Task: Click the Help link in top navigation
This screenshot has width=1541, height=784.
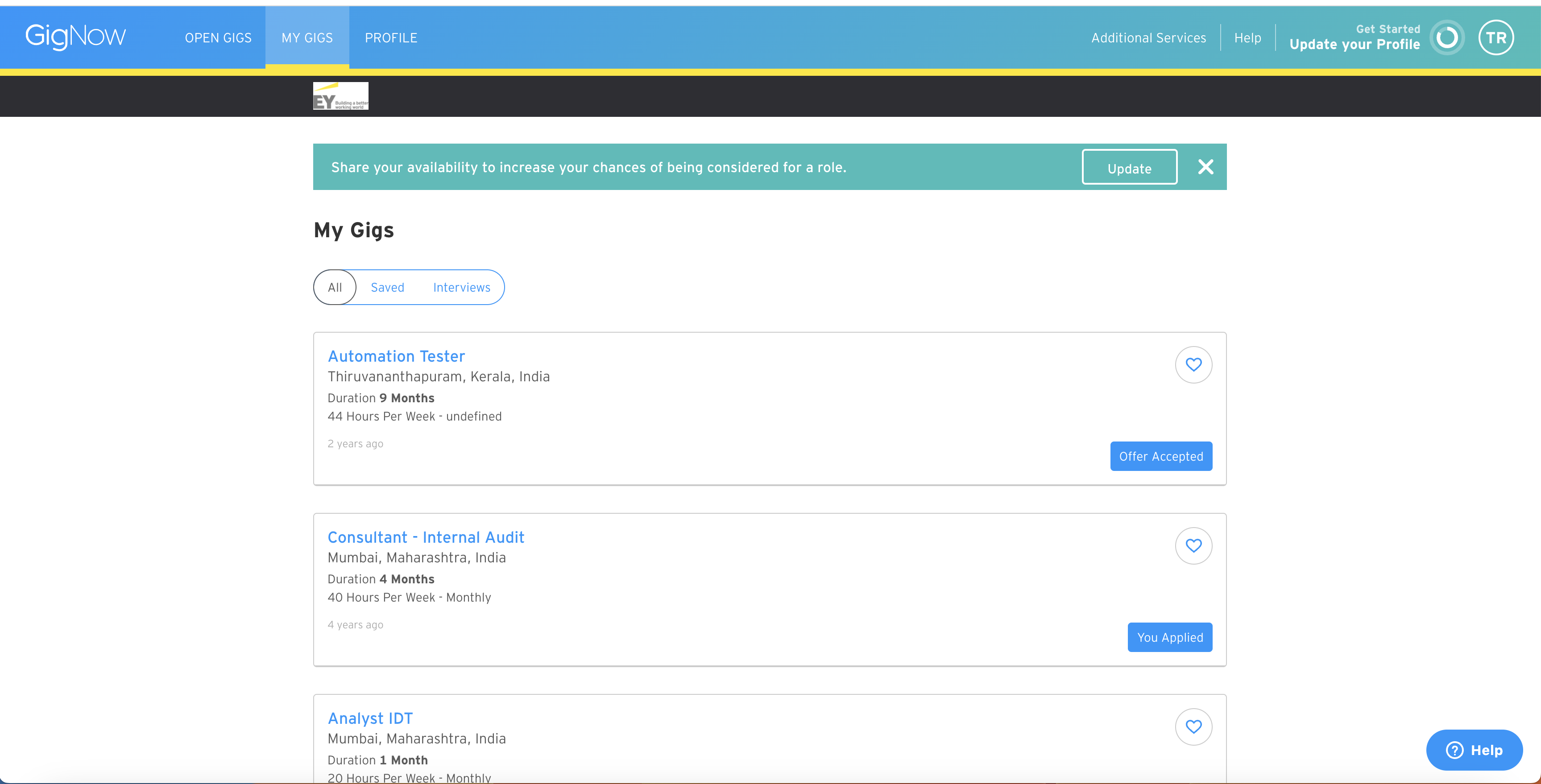Action: coord(1247,38)
